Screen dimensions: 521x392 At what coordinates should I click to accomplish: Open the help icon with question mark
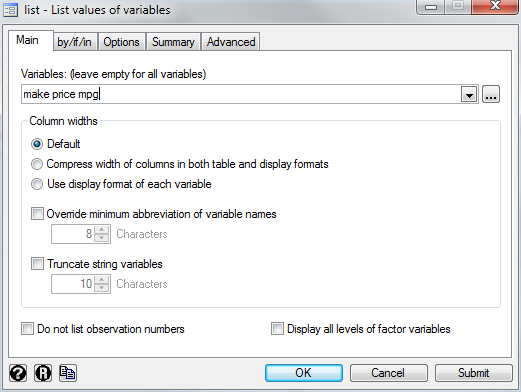click(x=18, y=373)
